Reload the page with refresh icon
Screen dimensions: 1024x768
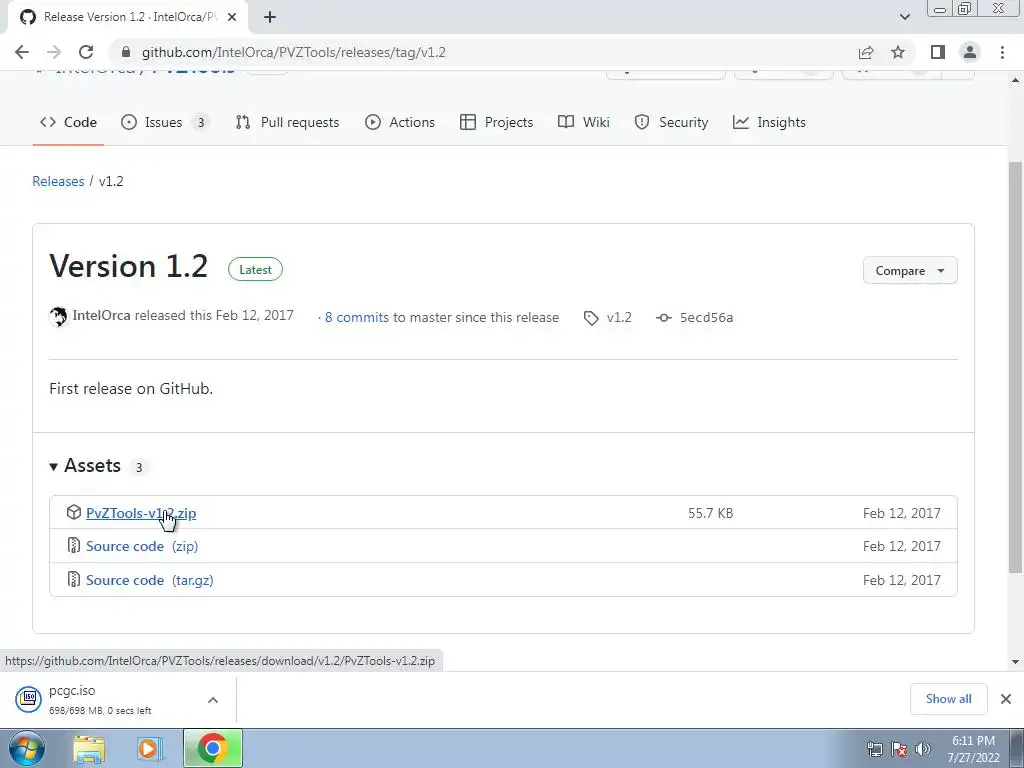pyautogui.click(x=86, y=52)
